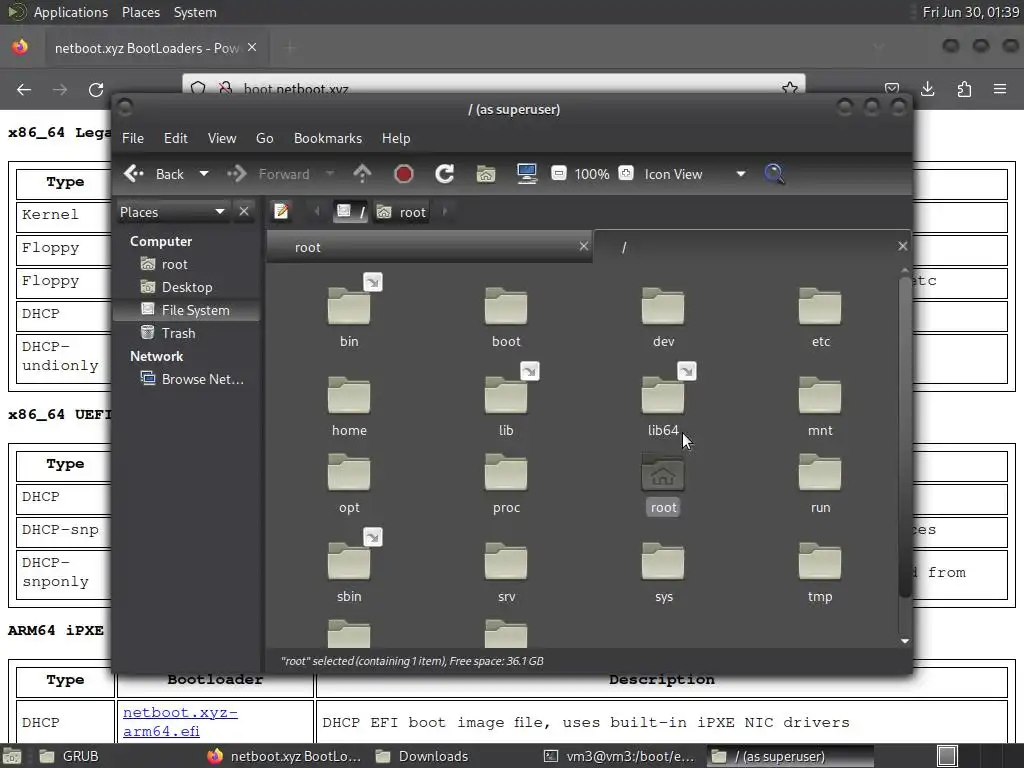
Task: Close the / tab
Action: pos(903,246)
